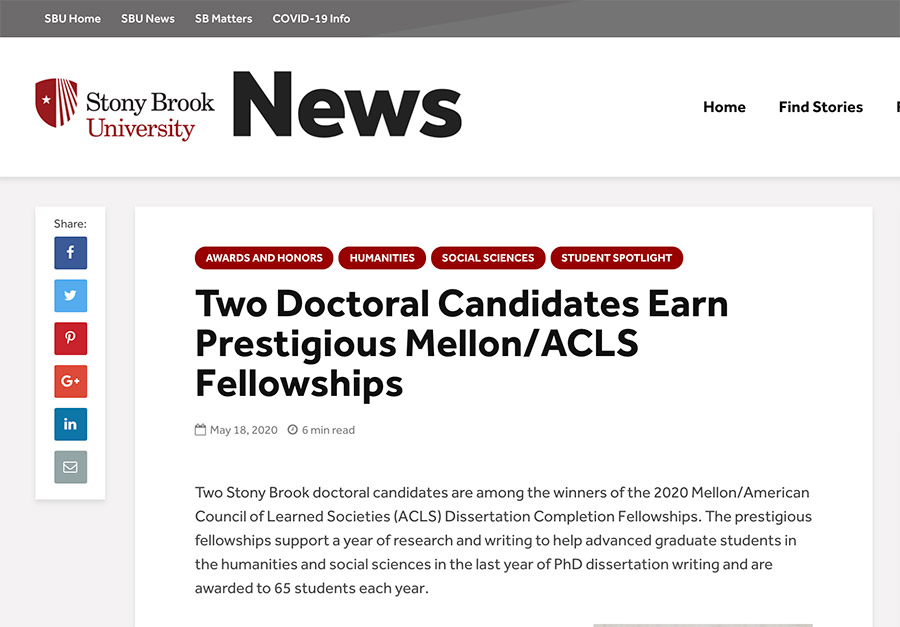Screen dimensions: 900x627
Task: Email this article using envelope icon
Action: pos(71,467)
